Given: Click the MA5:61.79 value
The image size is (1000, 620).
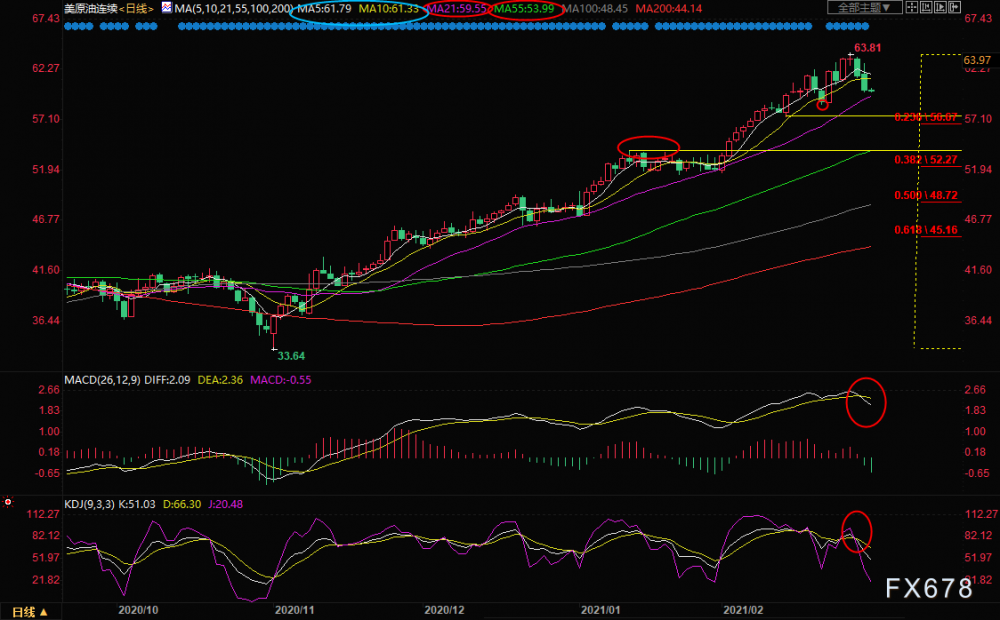Looking at the screenshot, I should click(x=324, y=9).
